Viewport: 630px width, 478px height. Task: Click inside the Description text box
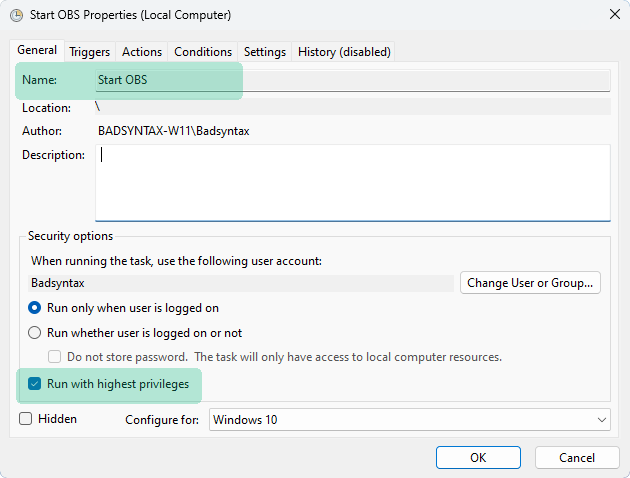click(353, 183)
